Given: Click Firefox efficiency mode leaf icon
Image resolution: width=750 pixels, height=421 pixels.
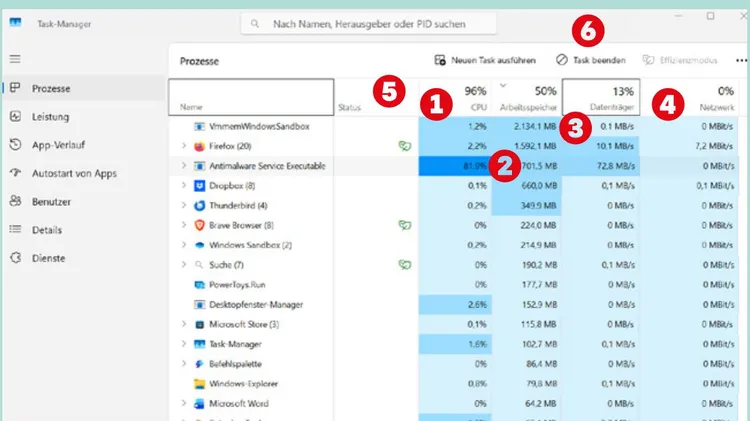Looking at the screenshot, I should coord(405,146).
